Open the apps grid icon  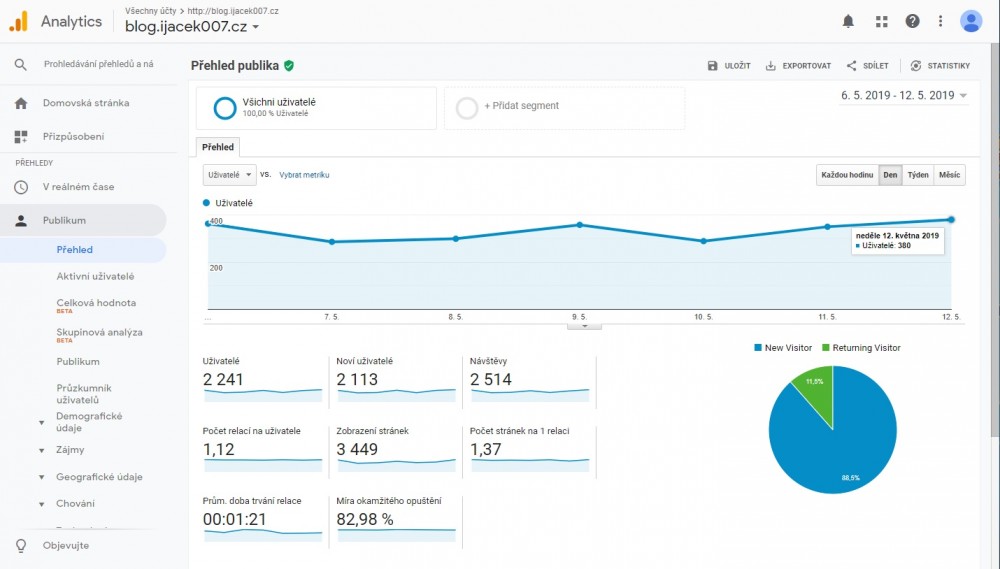880,21
